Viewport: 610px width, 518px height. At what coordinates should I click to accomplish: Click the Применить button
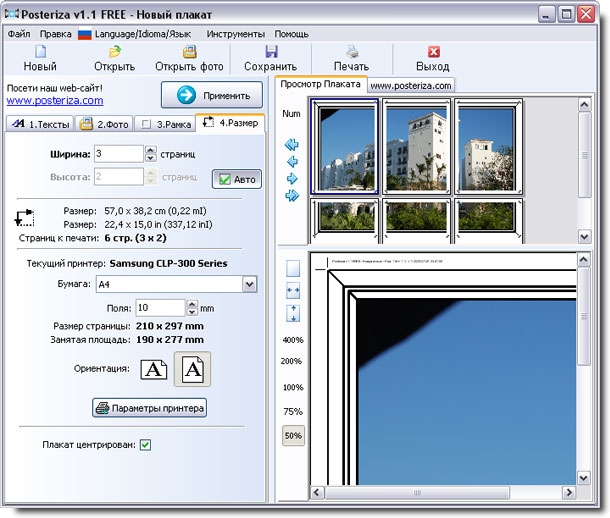pyautogui.click(x=212, y=95)
